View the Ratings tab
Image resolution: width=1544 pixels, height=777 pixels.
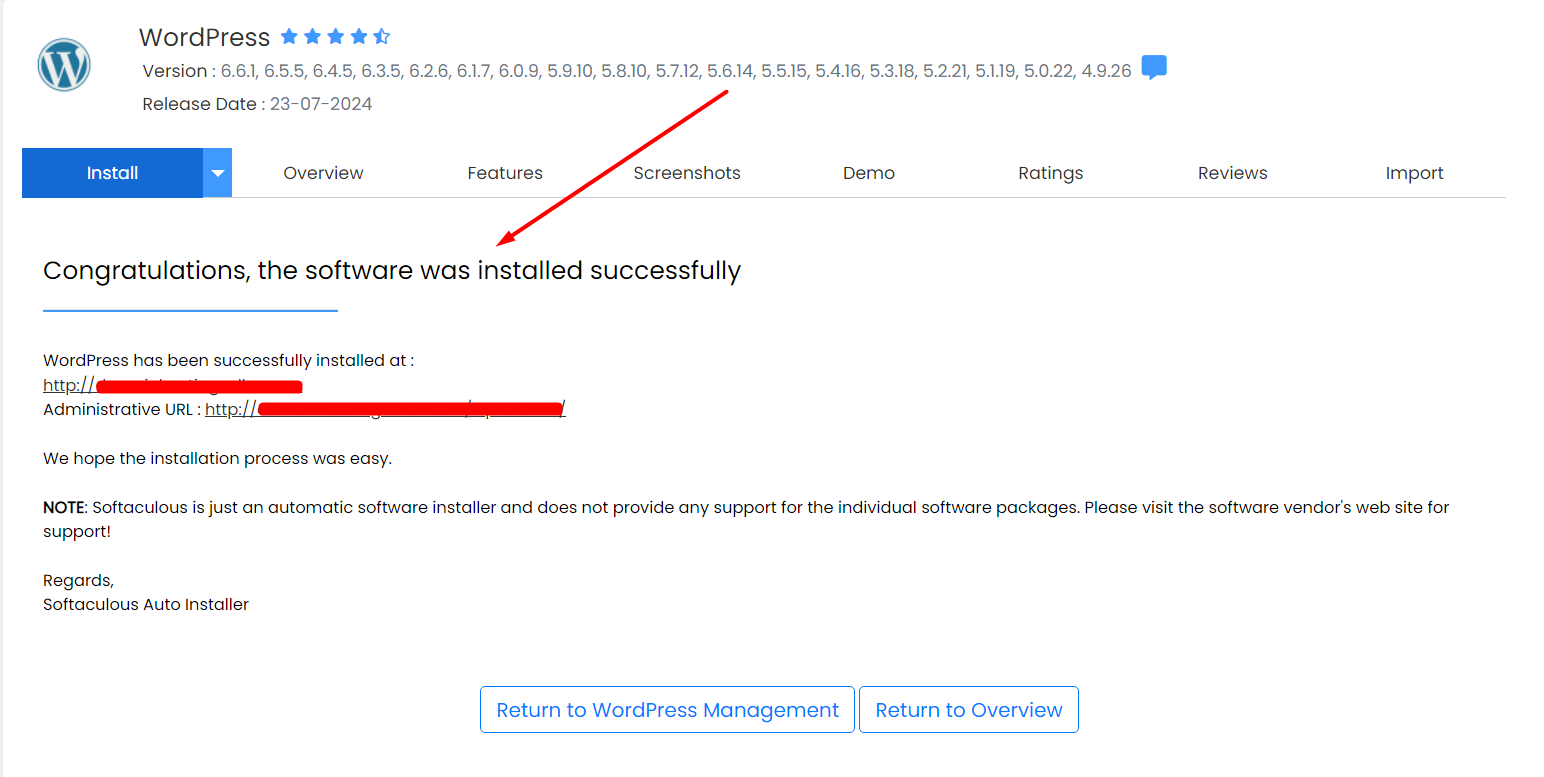click(x=1050, y=173)
